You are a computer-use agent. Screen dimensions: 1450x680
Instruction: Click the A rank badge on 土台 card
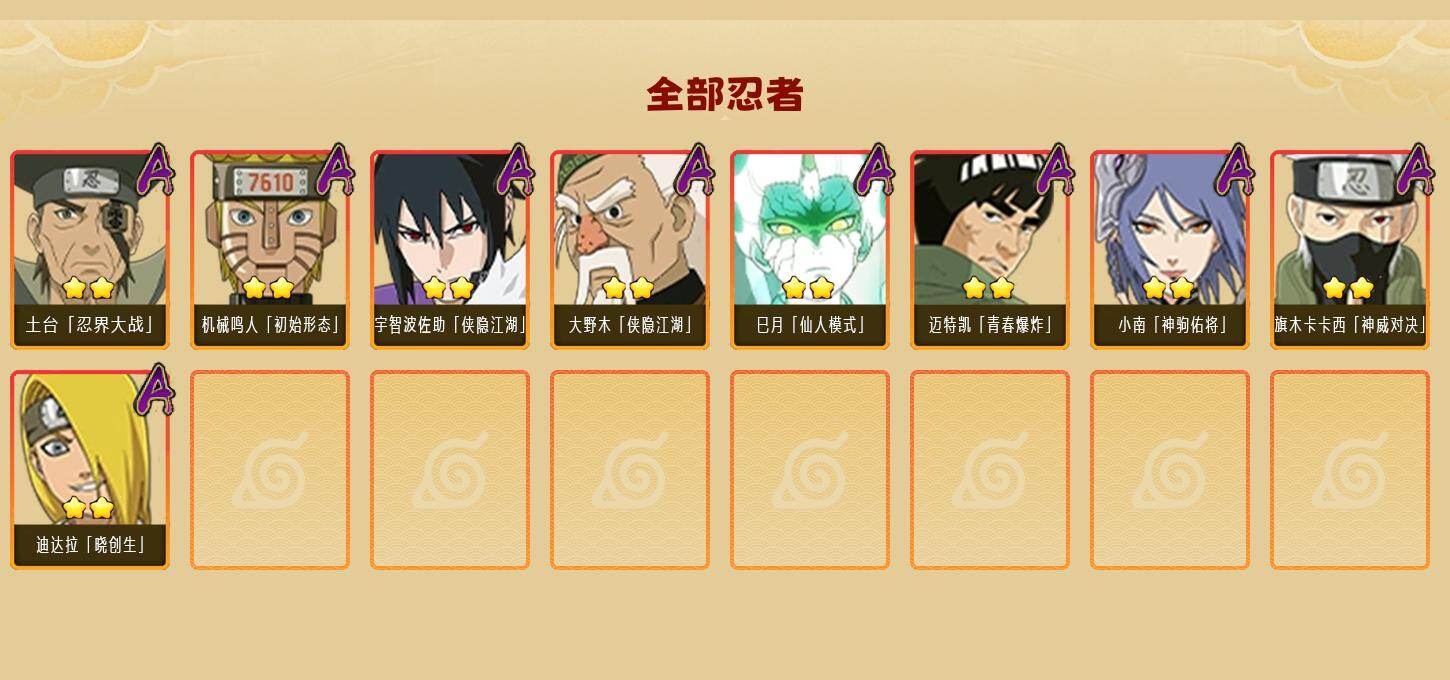155,170
